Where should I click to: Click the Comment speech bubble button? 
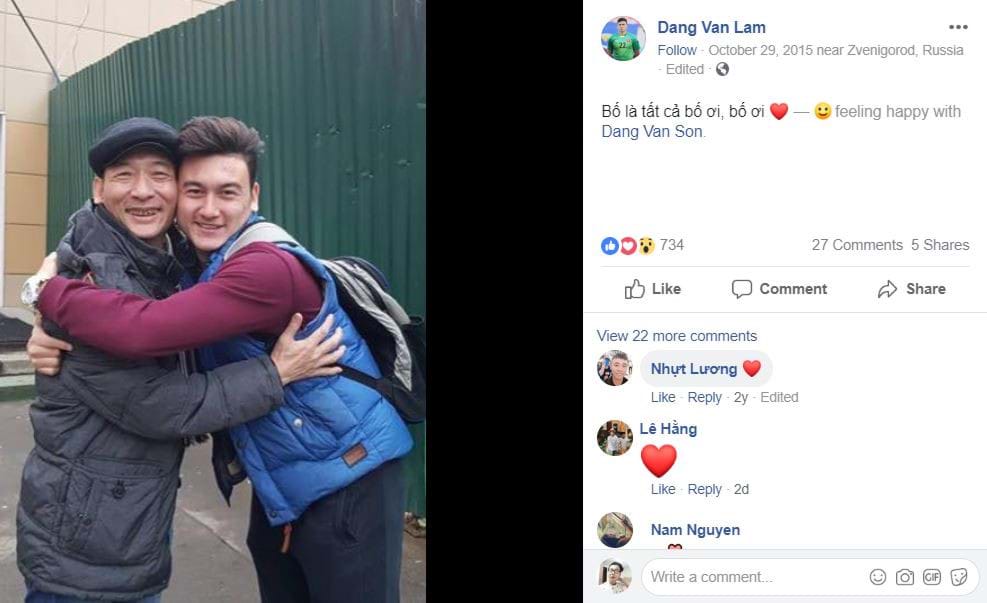779,289
